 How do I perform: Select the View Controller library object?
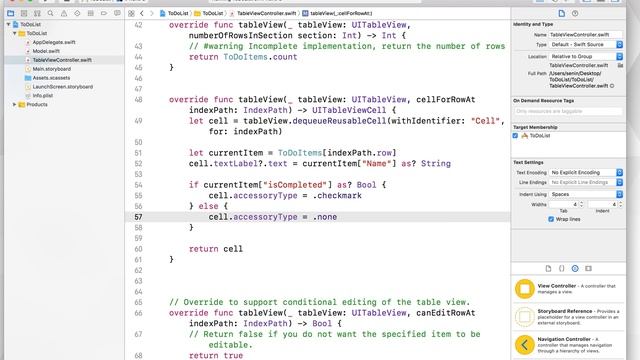click(568, 289)
